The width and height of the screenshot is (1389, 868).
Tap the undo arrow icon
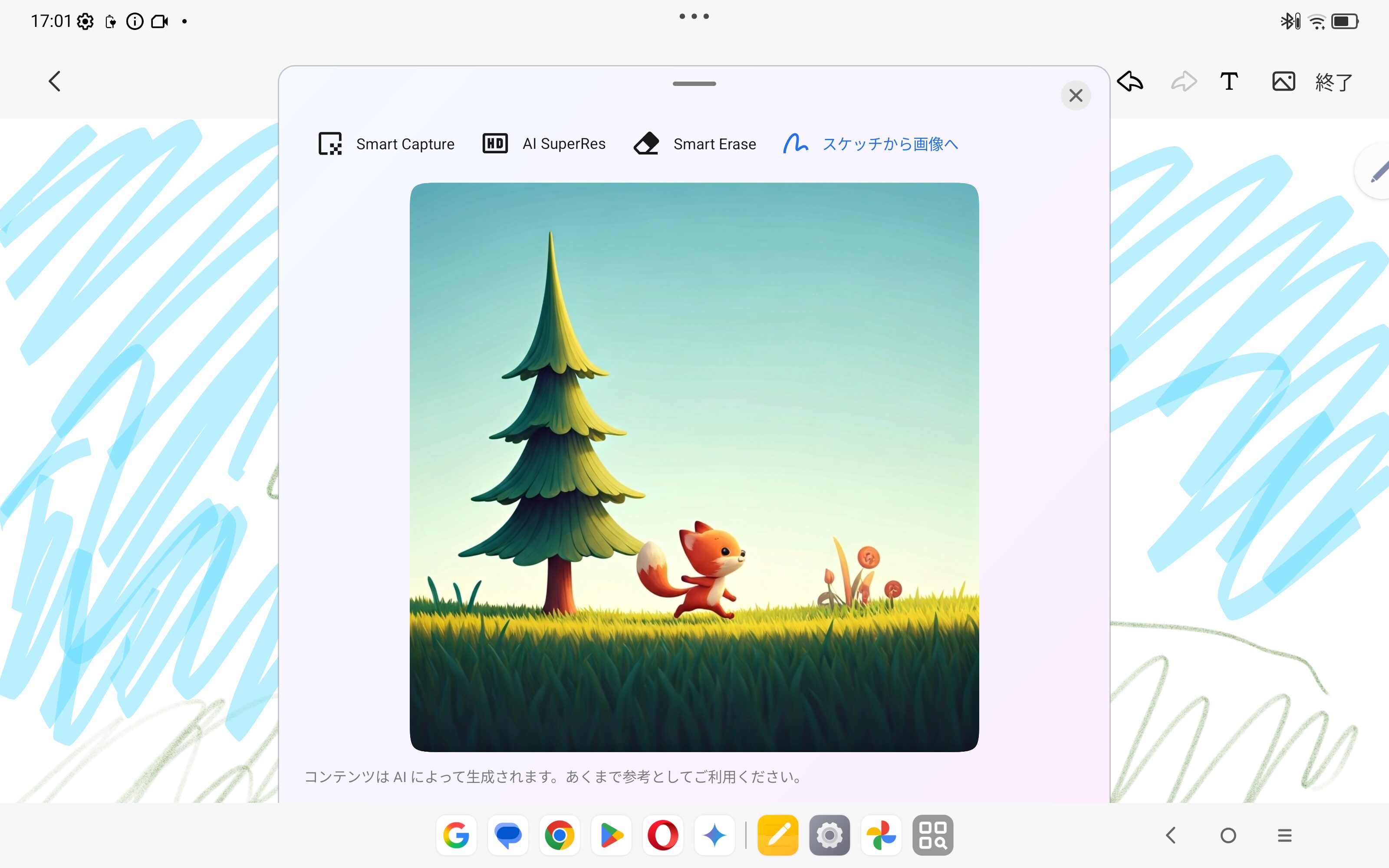point(1130,82)
